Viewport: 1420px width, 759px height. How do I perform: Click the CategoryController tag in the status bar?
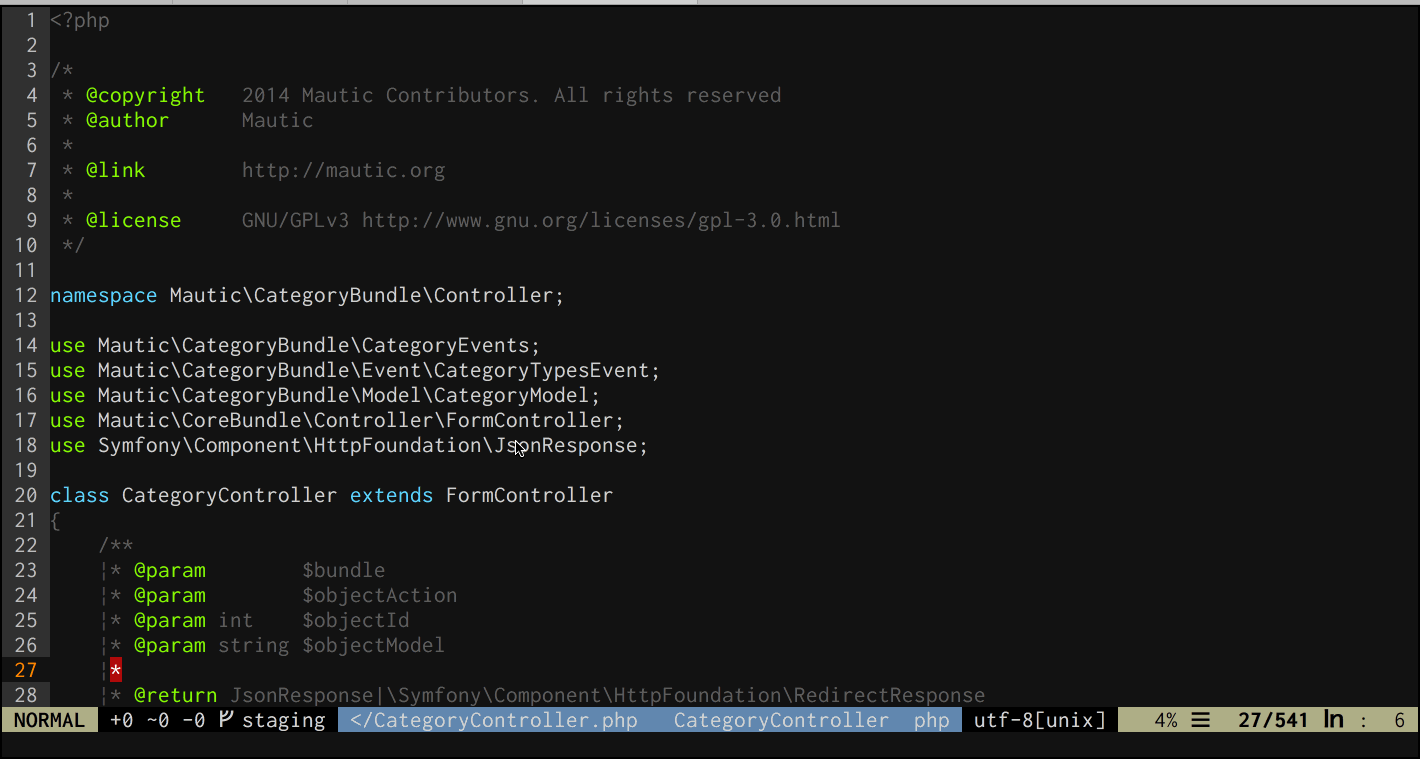781,720
